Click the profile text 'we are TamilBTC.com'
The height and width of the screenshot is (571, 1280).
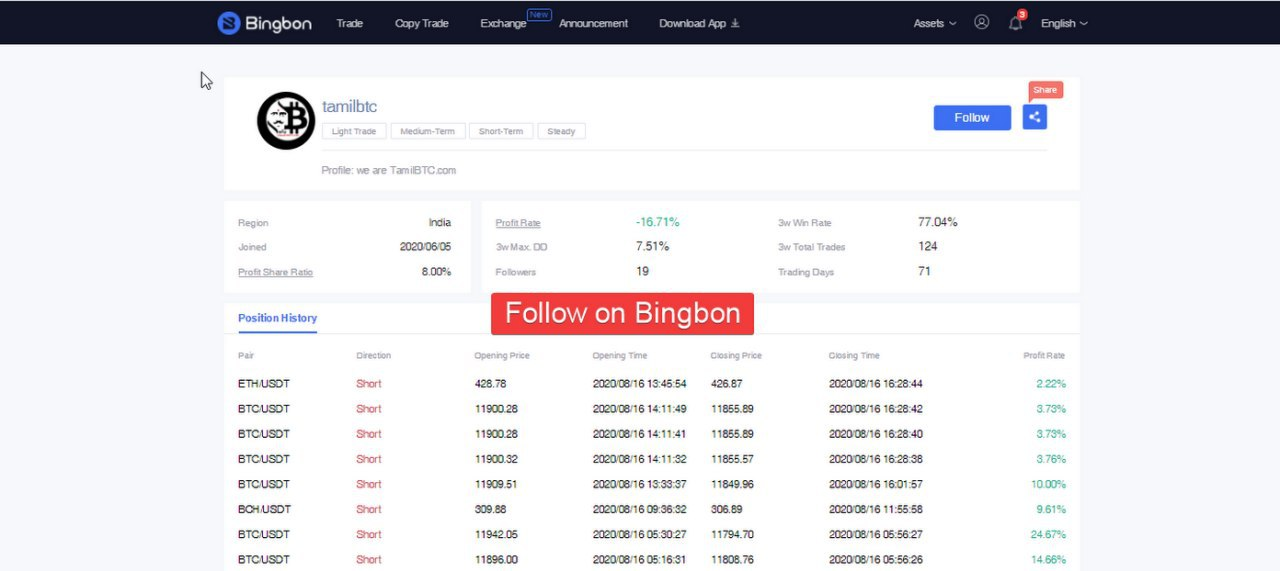406,170
